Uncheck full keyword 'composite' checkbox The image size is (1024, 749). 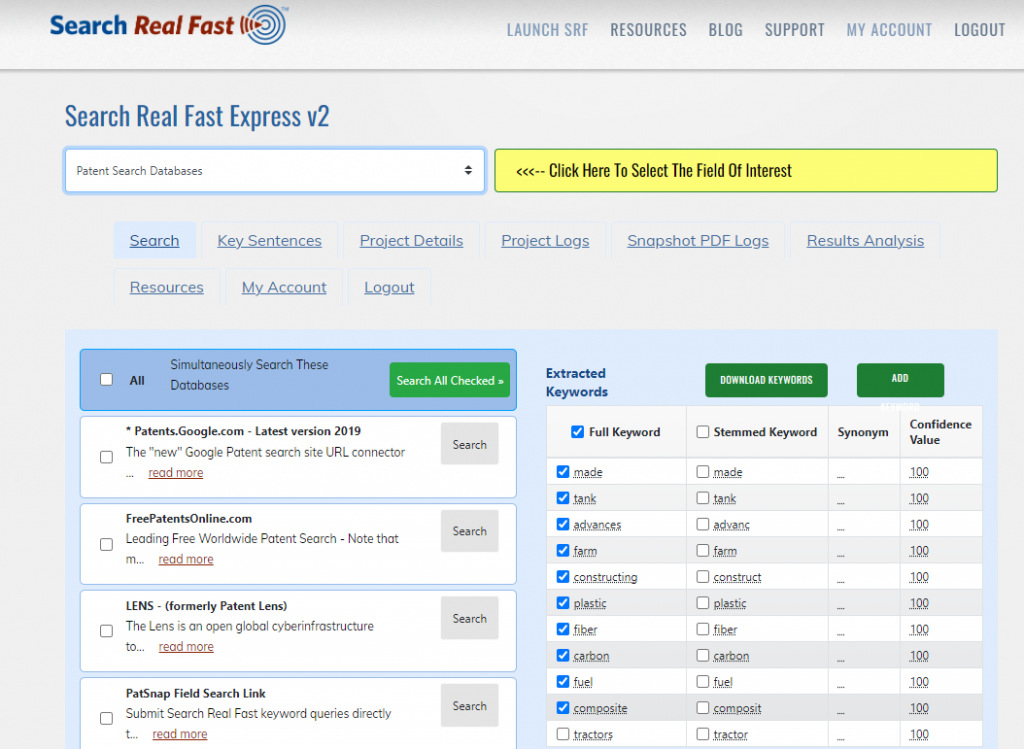[563, 707]
